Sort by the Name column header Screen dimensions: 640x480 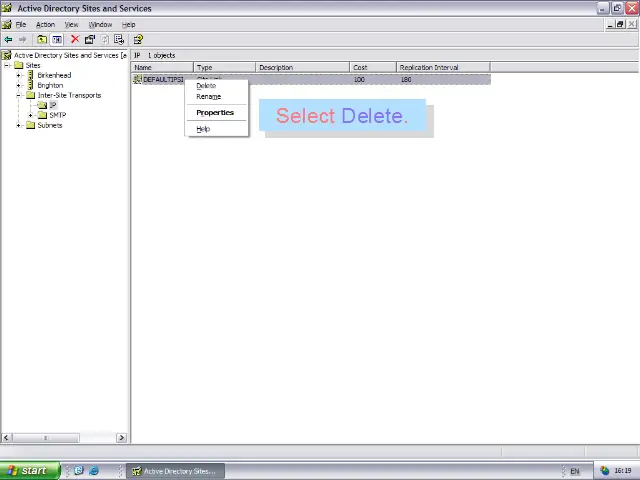162,67
